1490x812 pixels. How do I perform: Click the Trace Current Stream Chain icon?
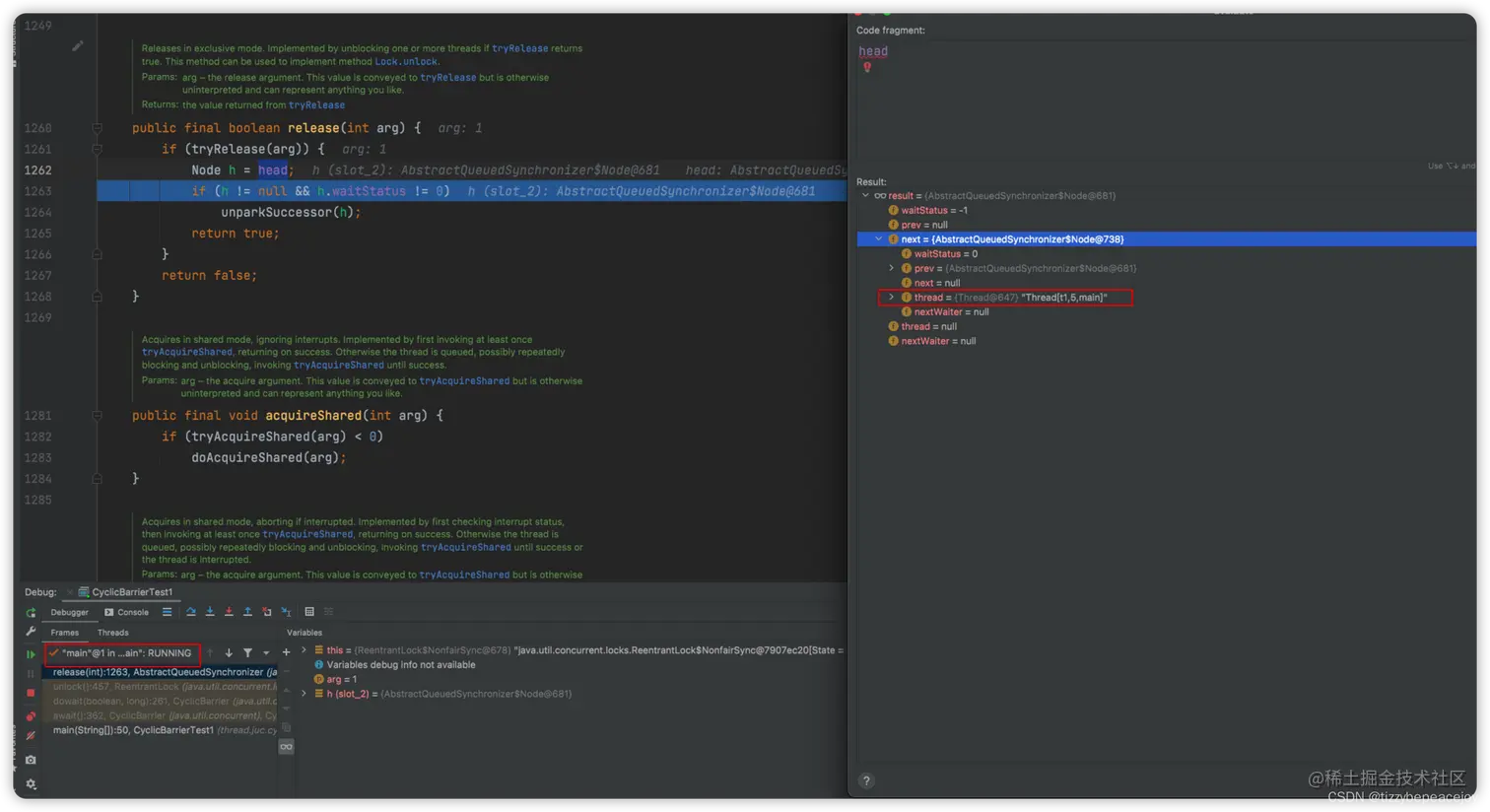click(x=329, y=612)
